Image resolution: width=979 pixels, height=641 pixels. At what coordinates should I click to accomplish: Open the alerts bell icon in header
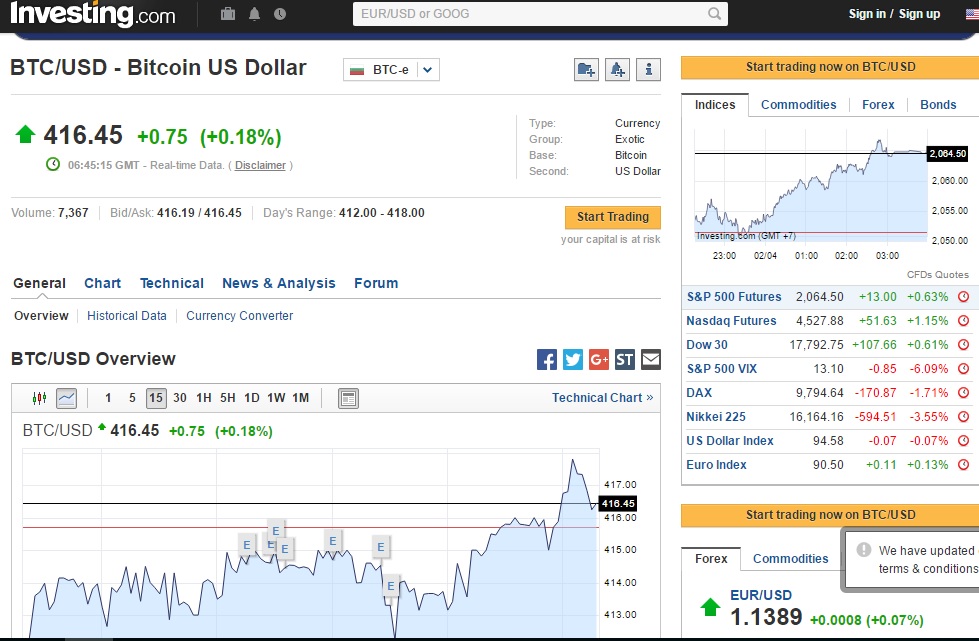point(254,14)
